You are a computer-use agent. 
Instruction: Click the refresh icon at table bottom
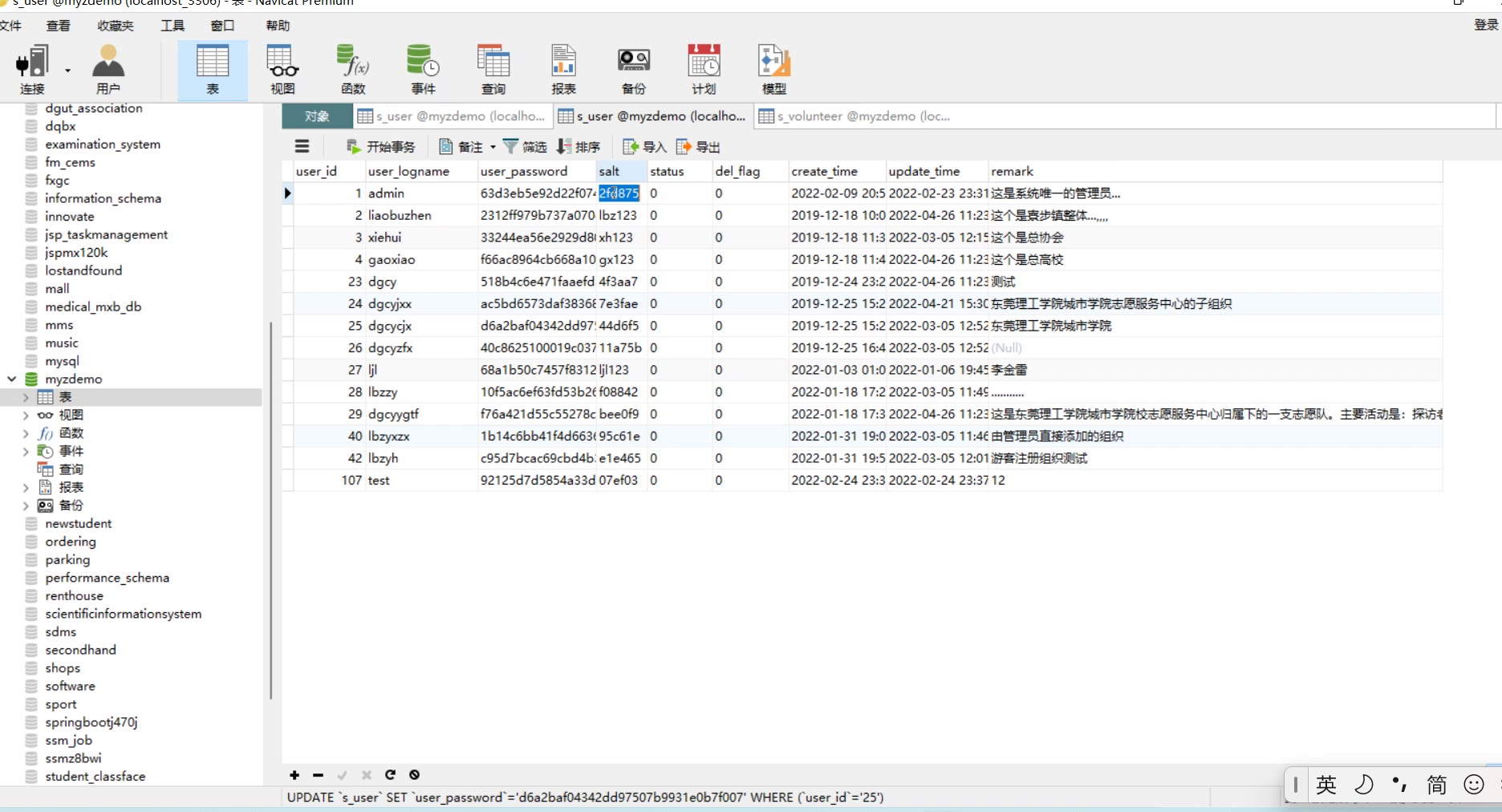[x=390, y=775]
